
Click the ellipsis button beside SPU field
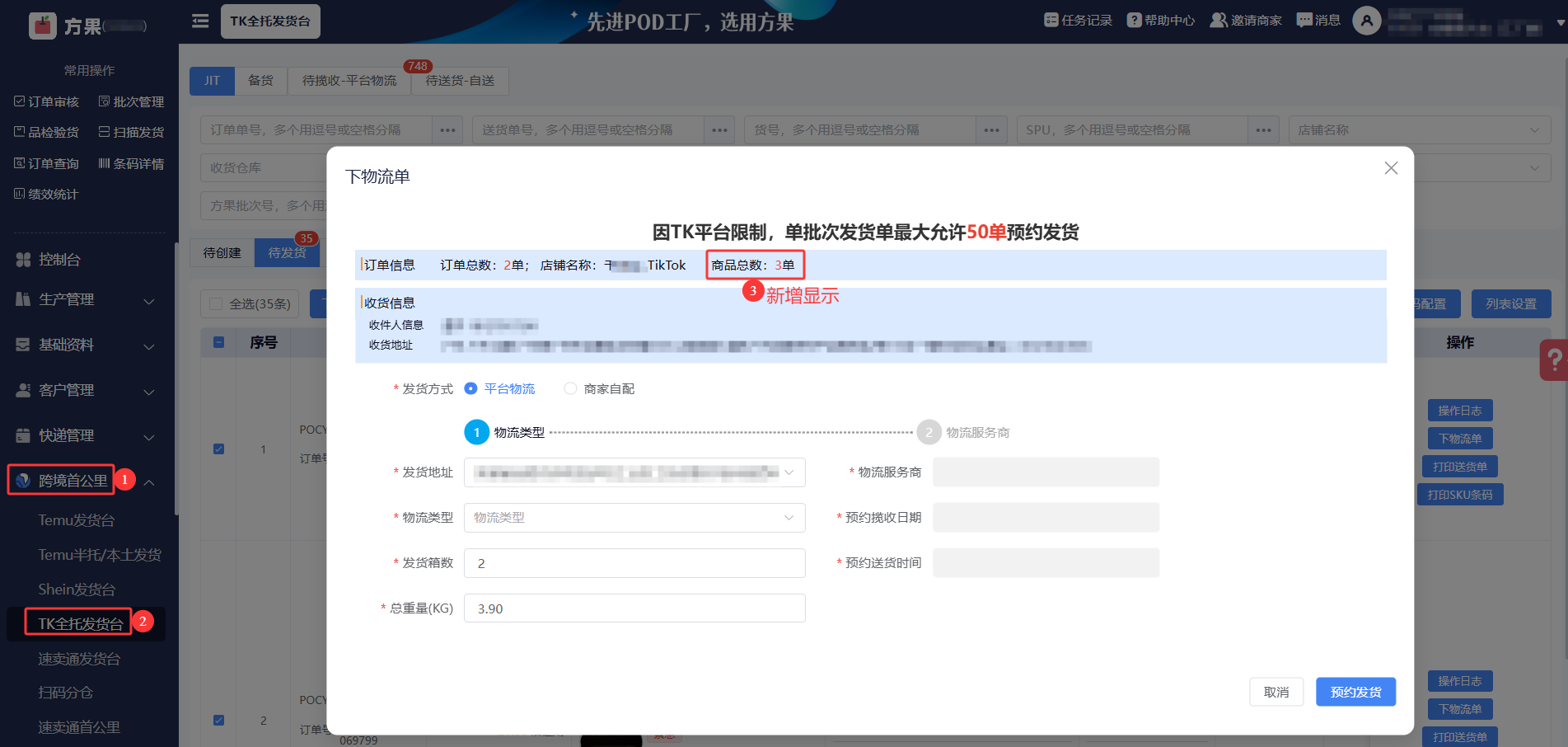[x=1263, y=130]
